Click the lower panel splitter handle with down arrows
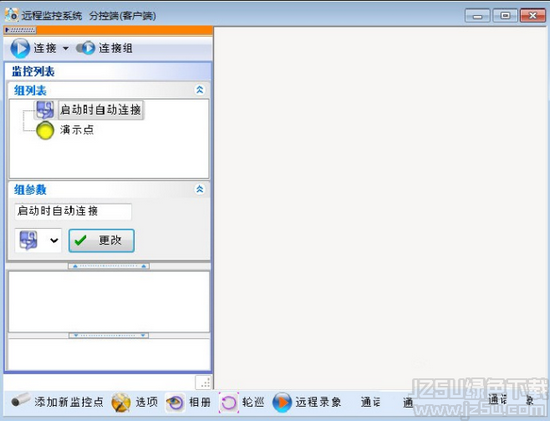This screenshot has height=421, width=550. coord(109,335)
